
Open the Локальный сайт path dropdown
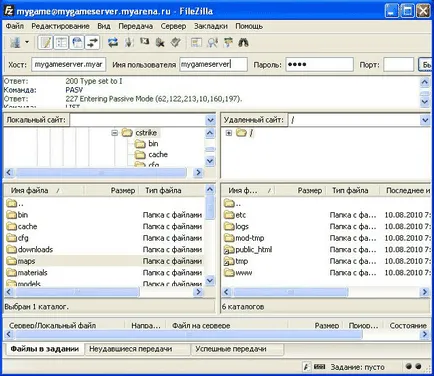210,120
